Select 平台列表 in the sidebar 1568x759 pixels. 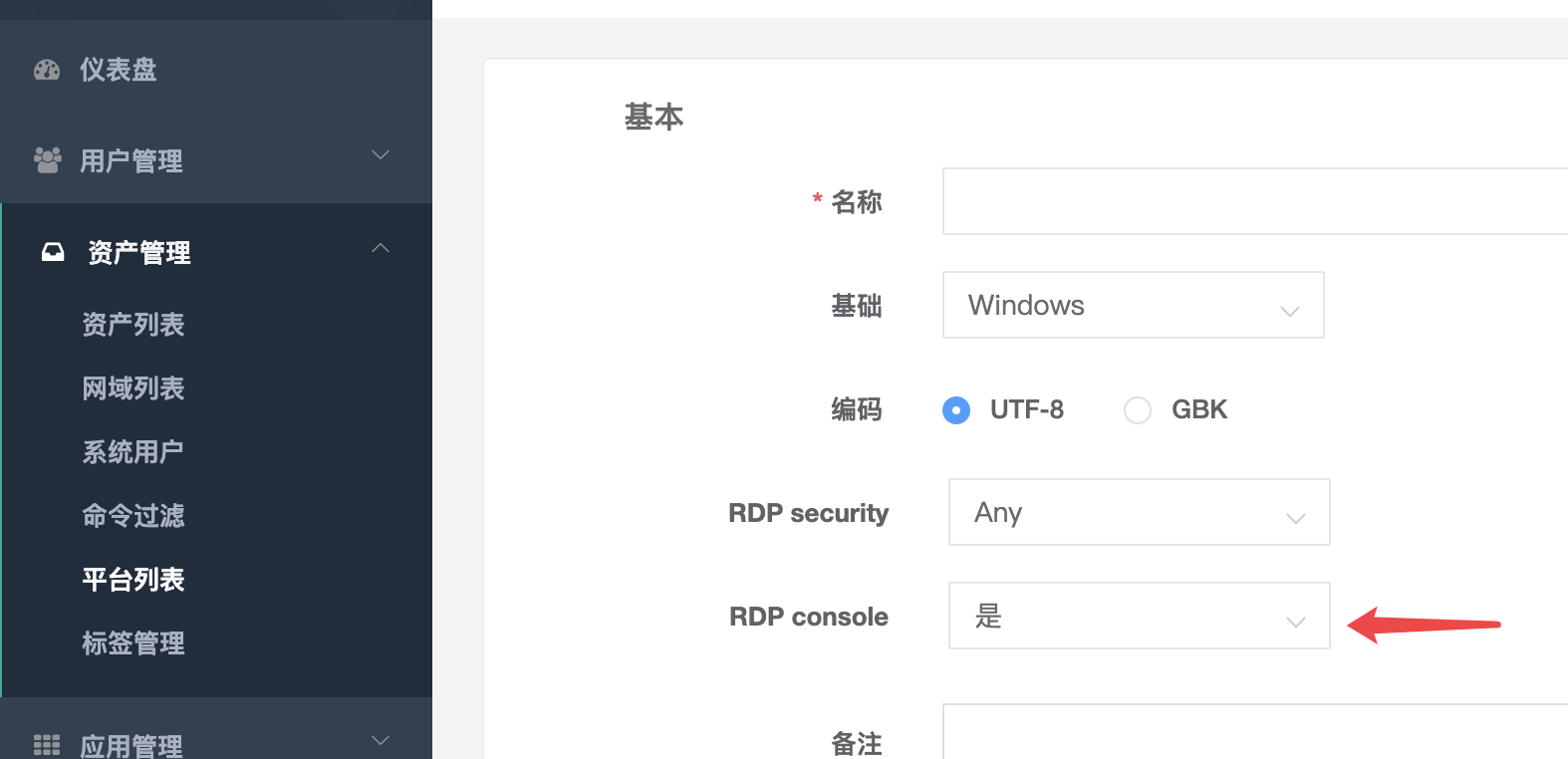(132, 579)
